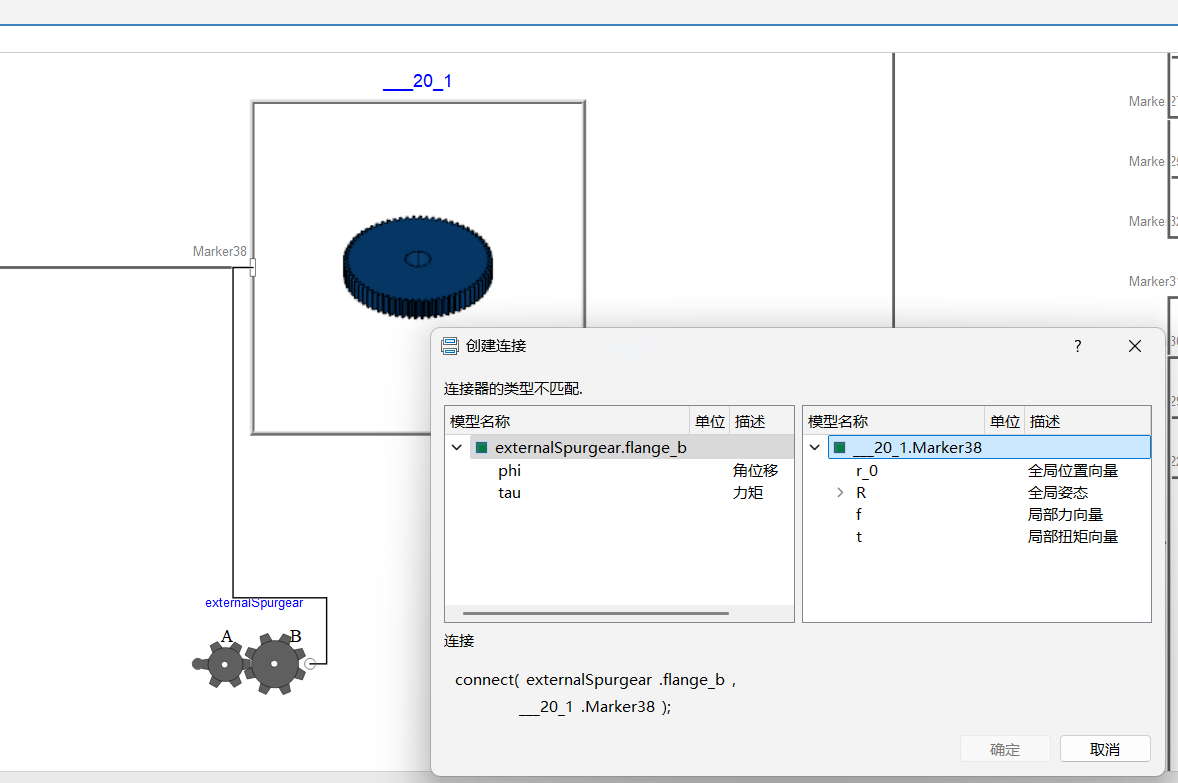Click the dialog title printer-like icon
The width and height of the screenshot is (1178, 783).
450,346
